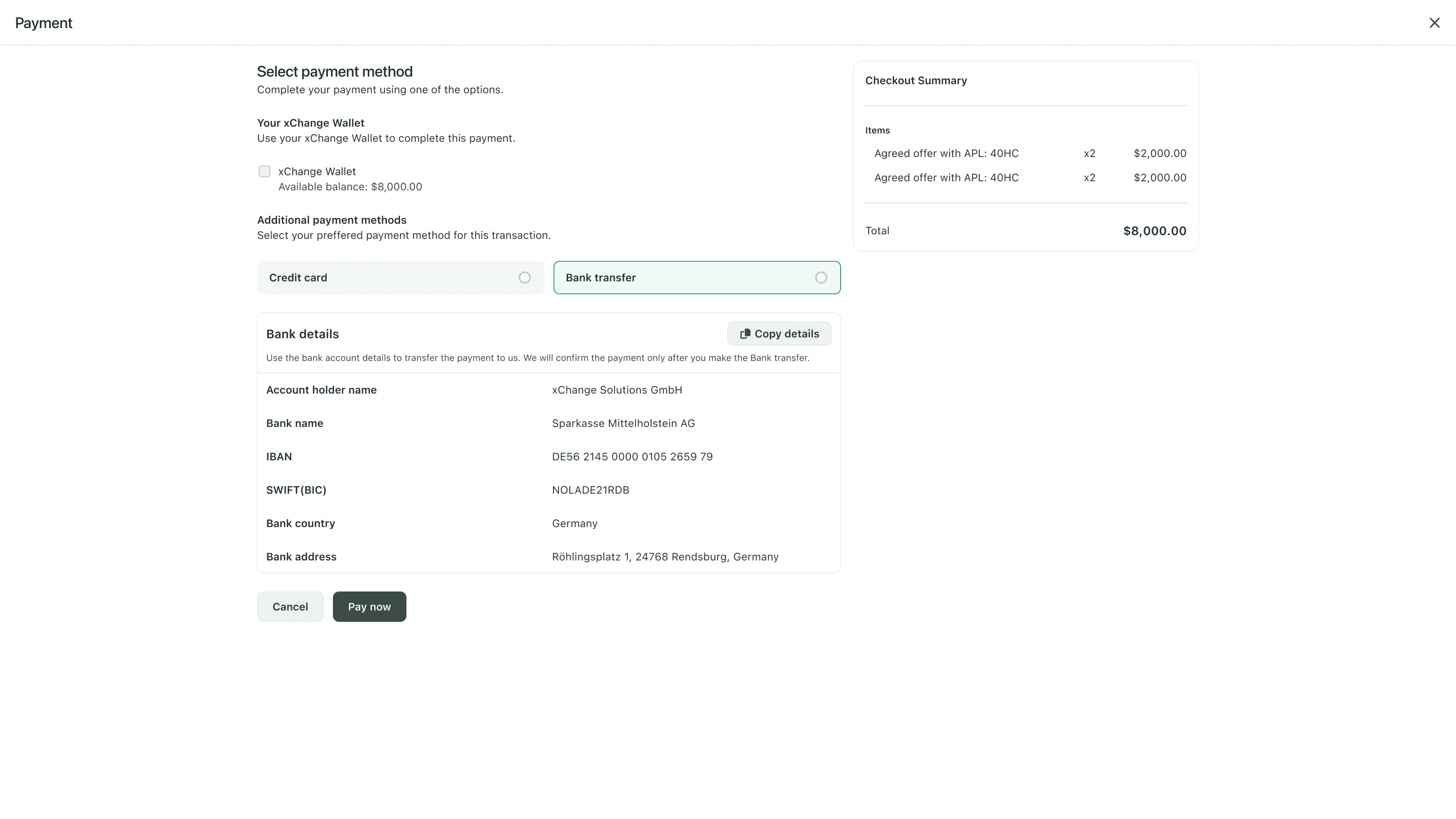Click the bank country value Germany
The image size is (1456, 819).
tap(574, 524)
